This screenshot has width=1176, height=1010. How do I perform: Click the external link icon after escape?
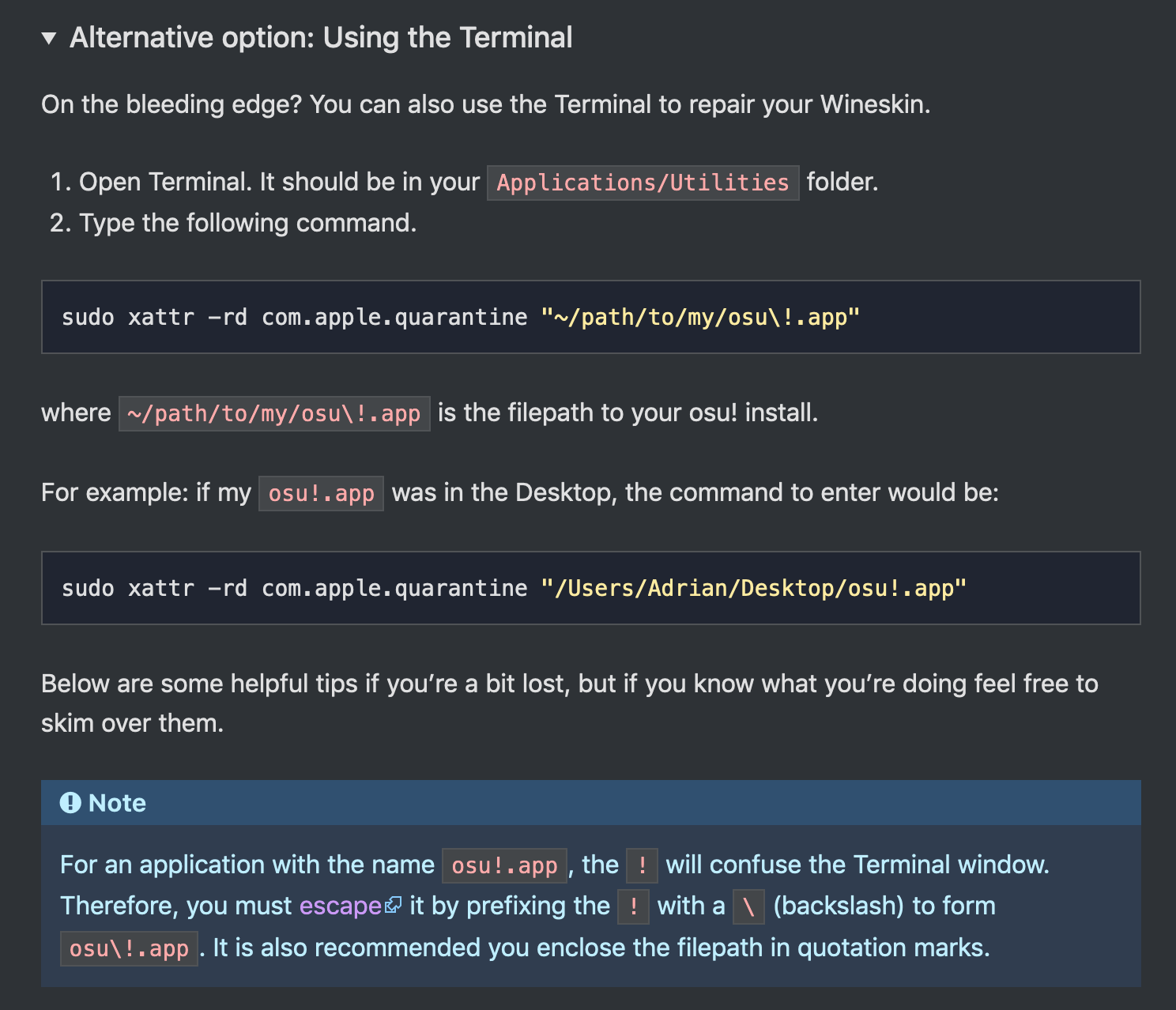coord(393,906)
